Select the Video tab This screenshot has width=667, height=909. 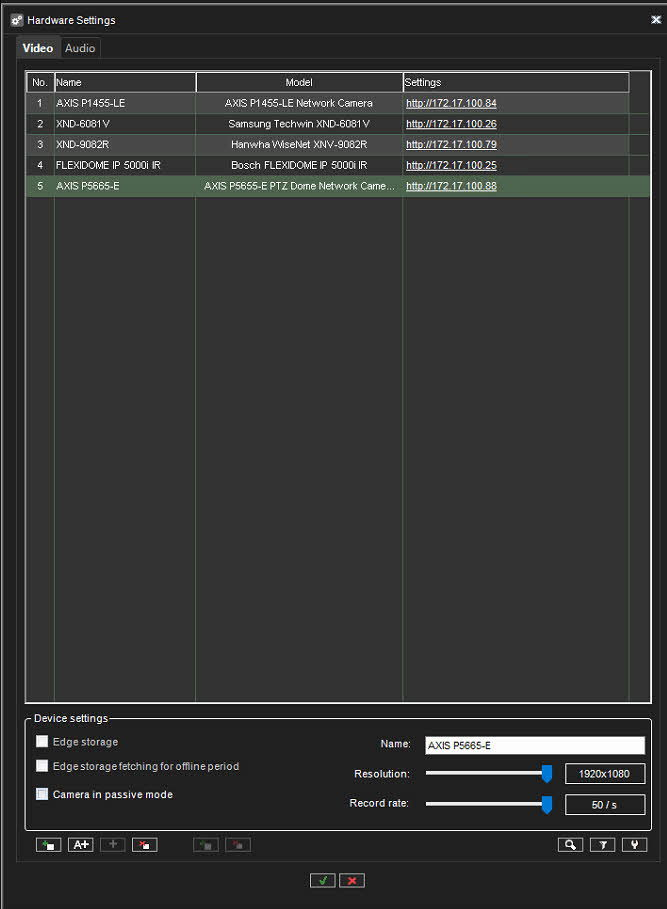click(x=38, y=48)
